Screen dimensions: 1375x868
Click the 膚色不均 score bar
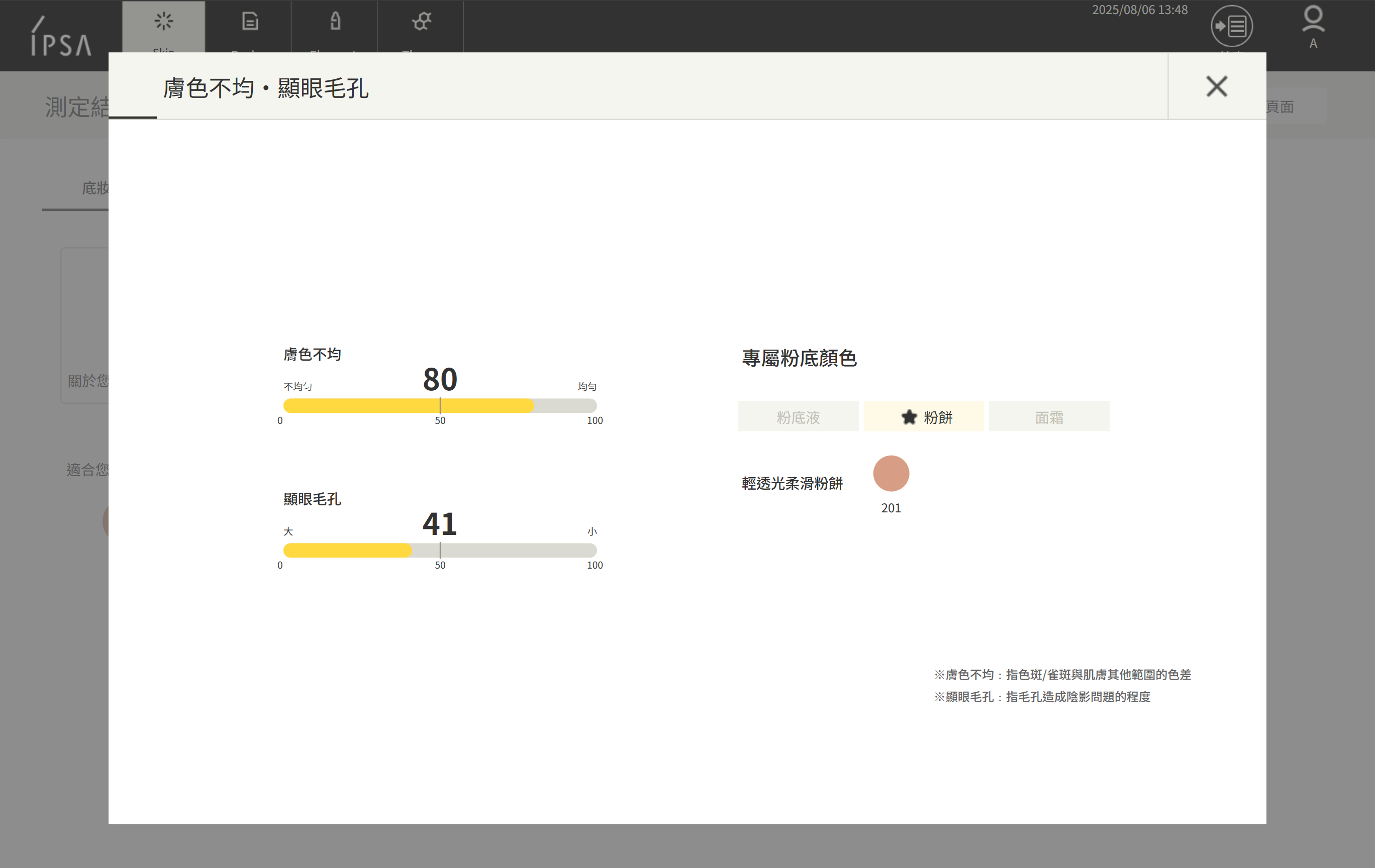click(440, 406)
